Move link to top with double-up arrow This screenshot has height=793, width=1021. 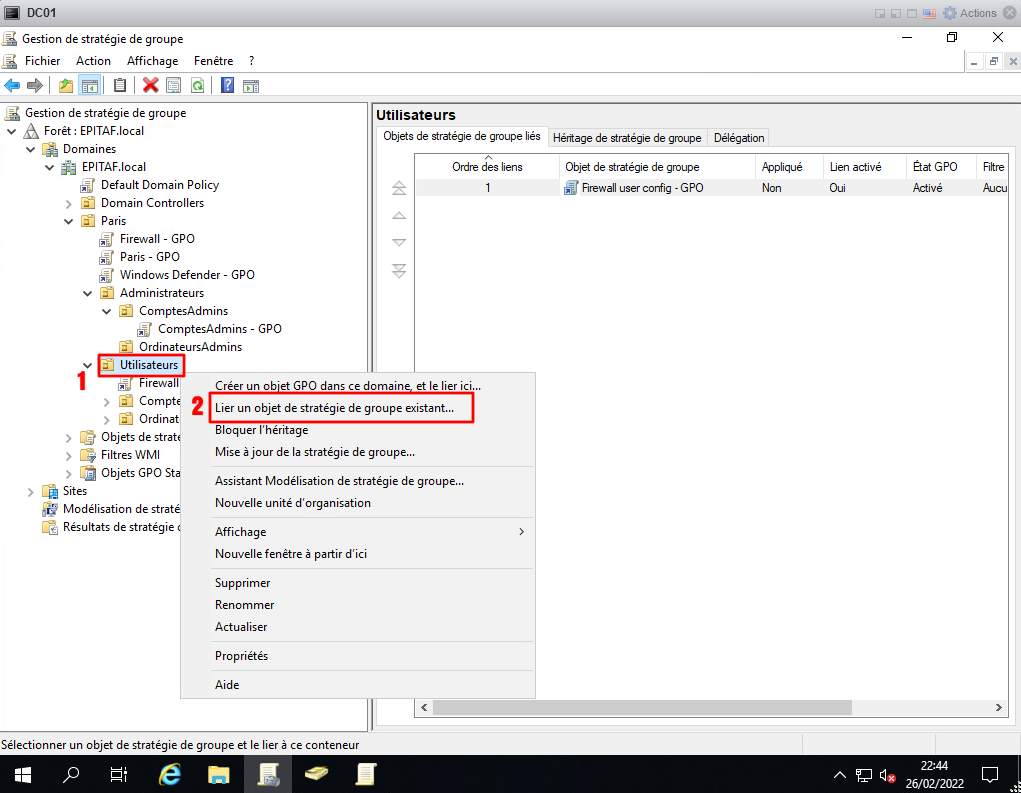tap(399, 188)
